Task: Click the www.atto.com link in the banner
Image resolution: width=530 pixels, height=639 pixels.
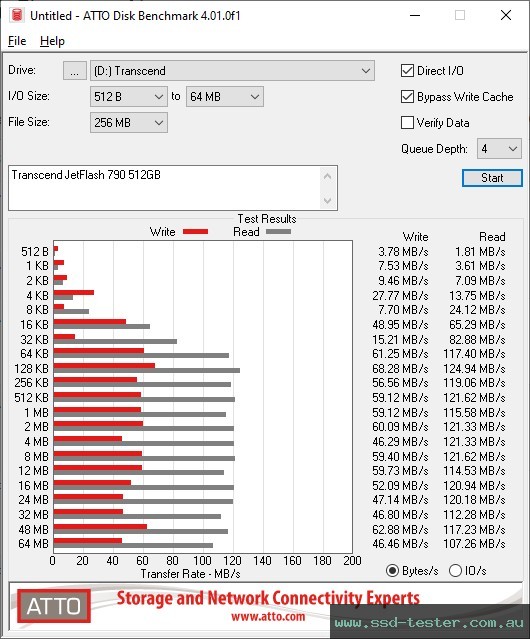Action: 268,616
